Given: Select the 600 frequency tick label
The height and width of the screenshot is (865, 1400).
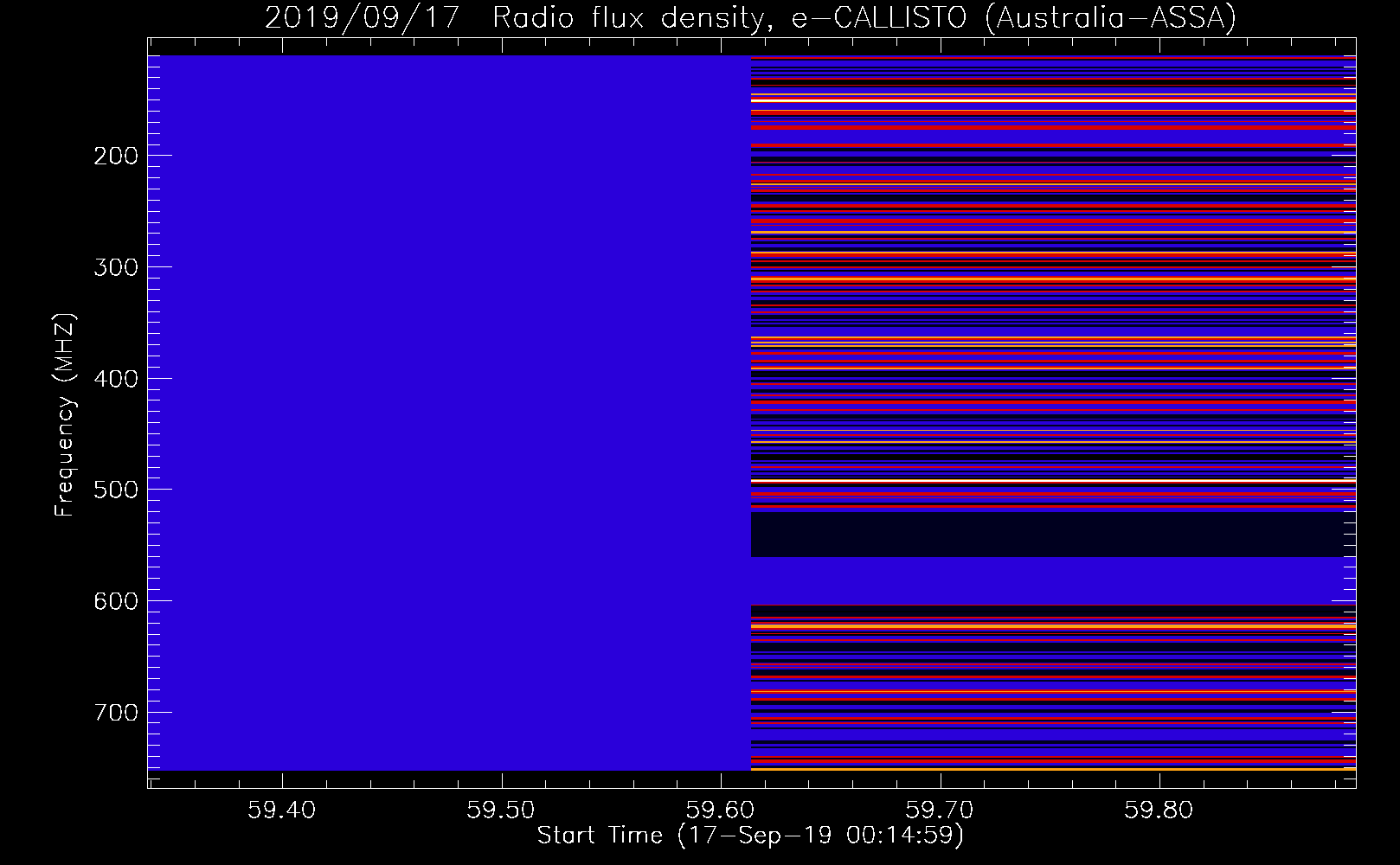Looking at the screenshot, I should (115, 601).
